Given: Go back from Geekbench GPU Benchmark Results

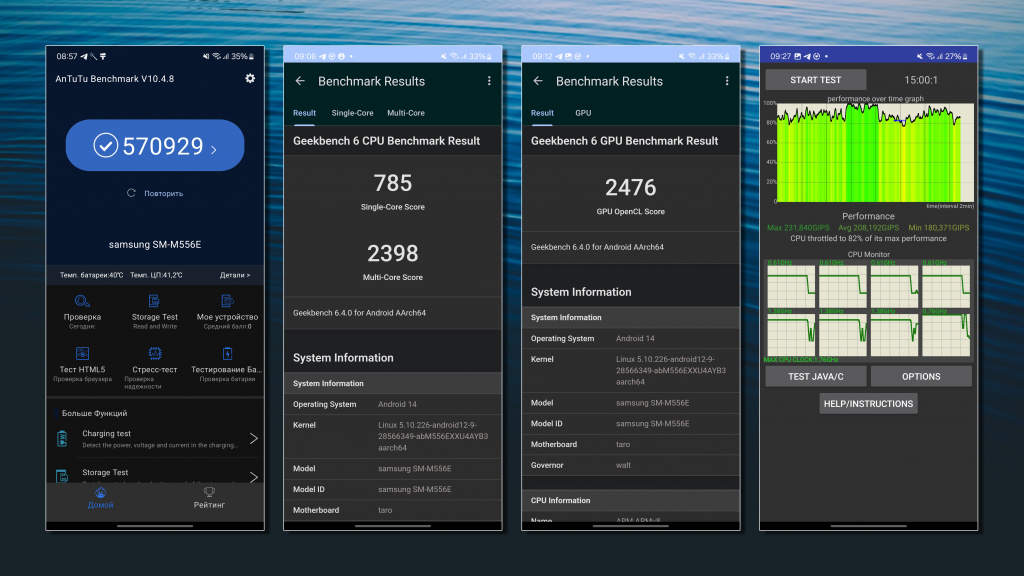Looking at the screenshot, I should pyautogui.click(x=538, y=81).
